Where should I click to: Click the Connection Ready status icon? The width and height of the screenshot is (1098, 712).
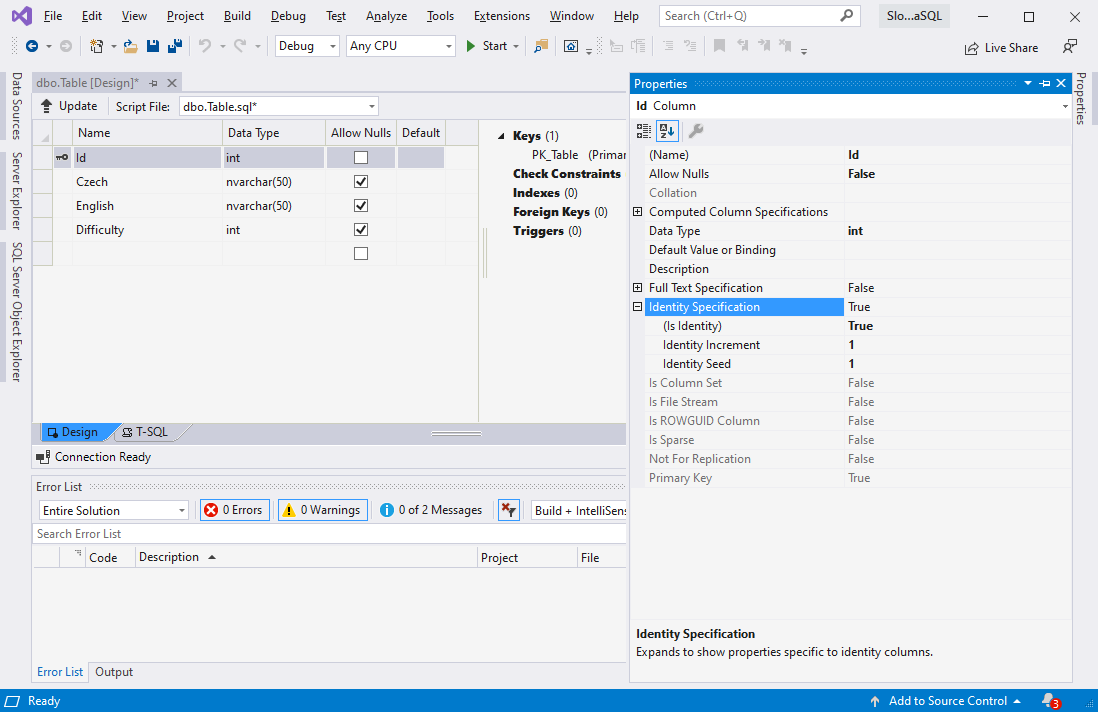click(43, 457)
